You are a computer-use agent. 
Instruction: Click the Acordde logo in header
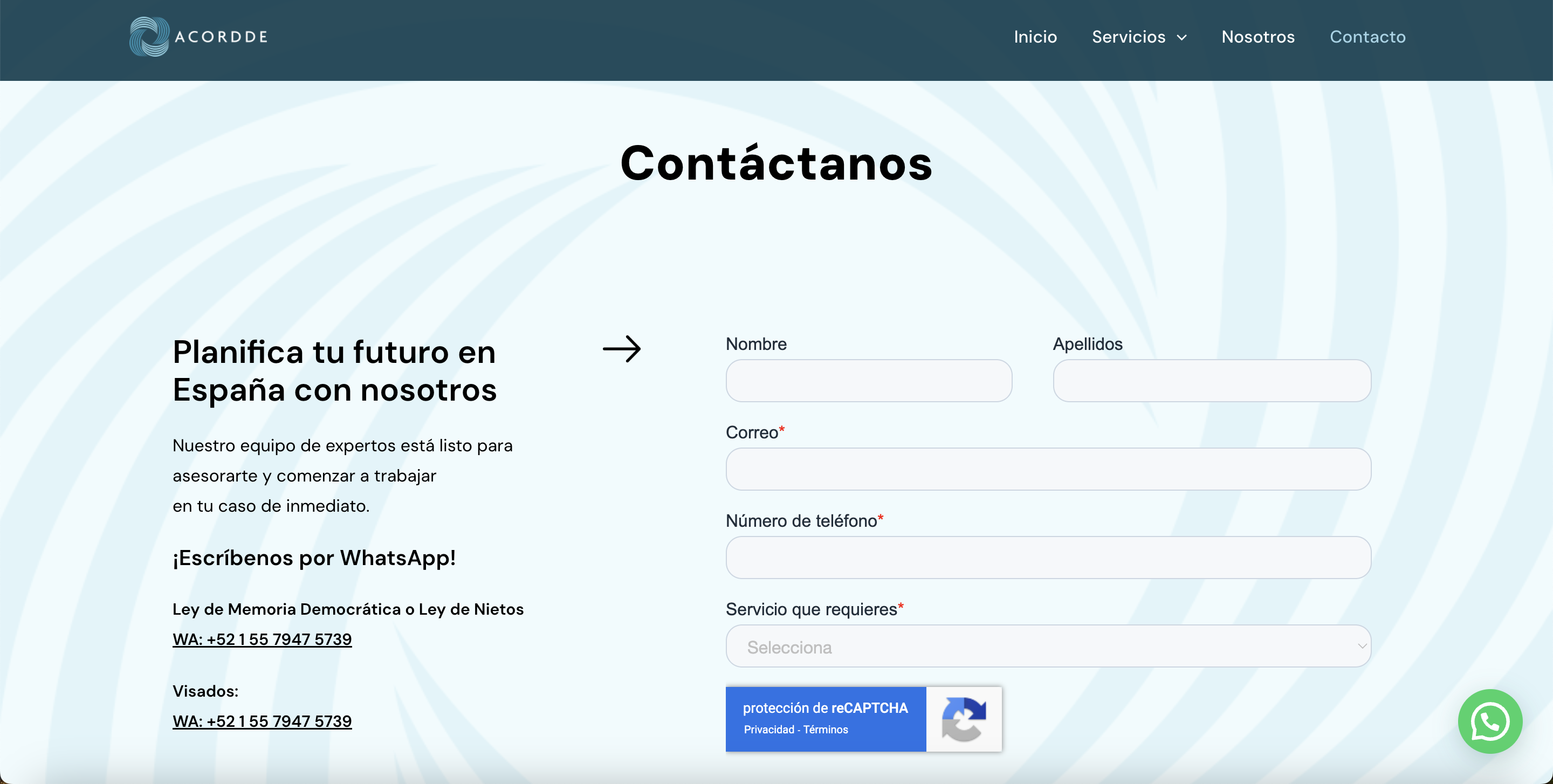[198, 37]
